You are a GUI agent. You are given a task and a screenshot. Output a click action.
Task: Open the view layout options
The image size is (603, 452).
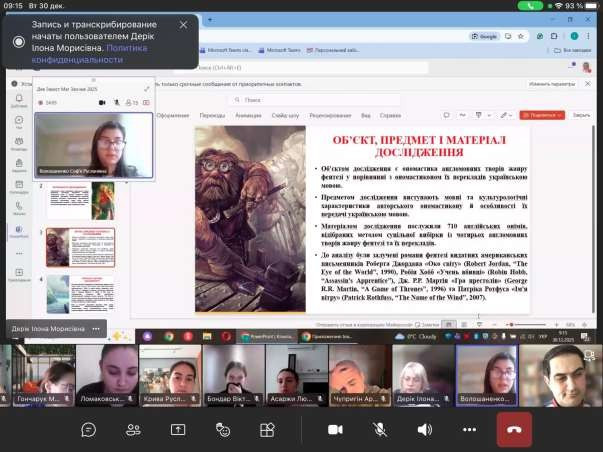point(267,429)
